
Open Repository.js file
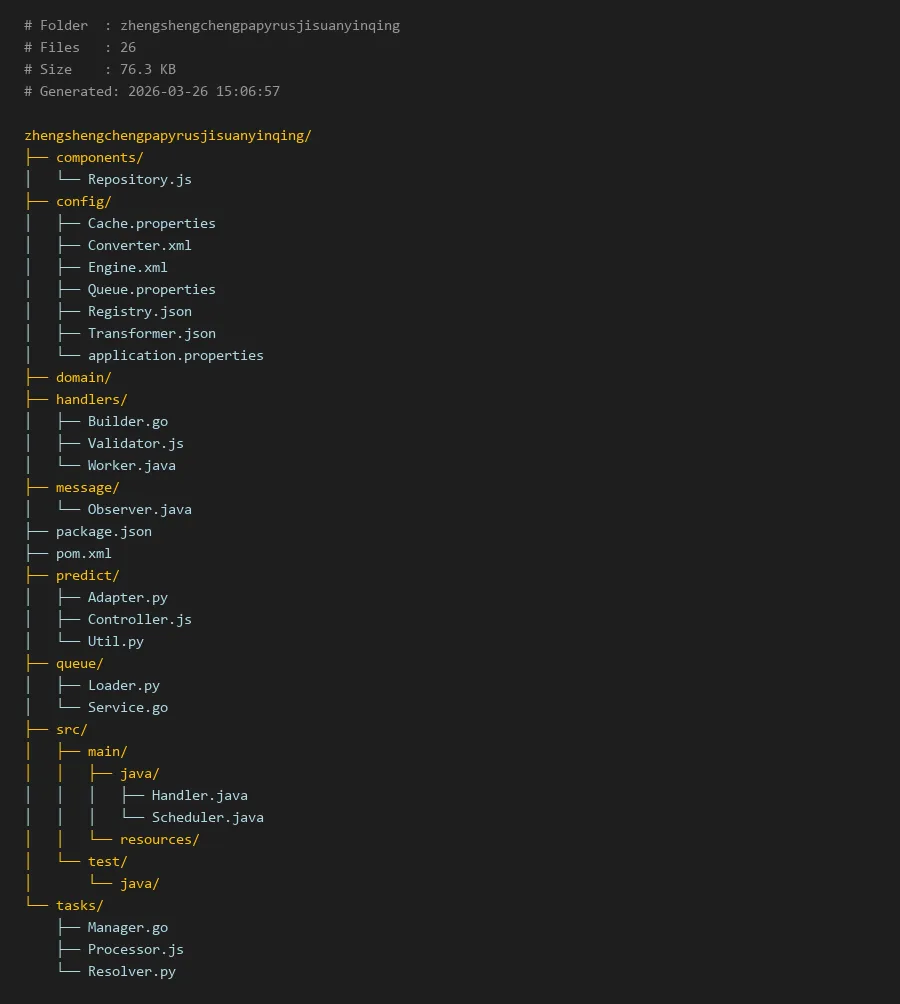(139, 179)
